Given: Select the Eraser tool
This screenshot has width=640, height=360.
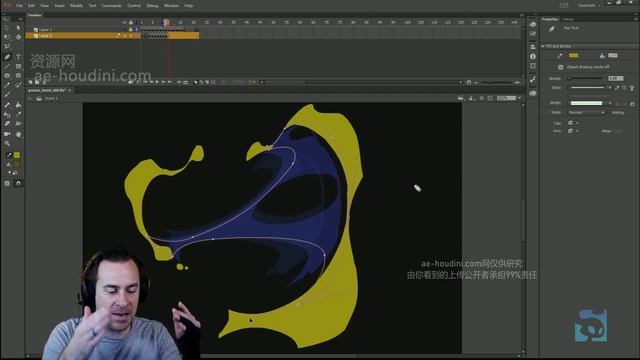Looking at the screenshot, I should click(7, 123).
